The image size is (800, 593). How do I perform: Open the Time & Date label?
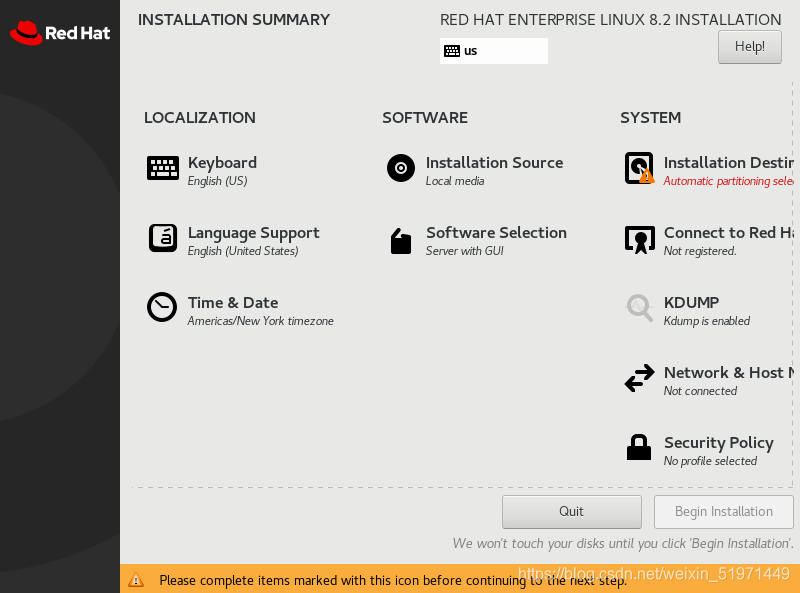[x=233, y=303]
